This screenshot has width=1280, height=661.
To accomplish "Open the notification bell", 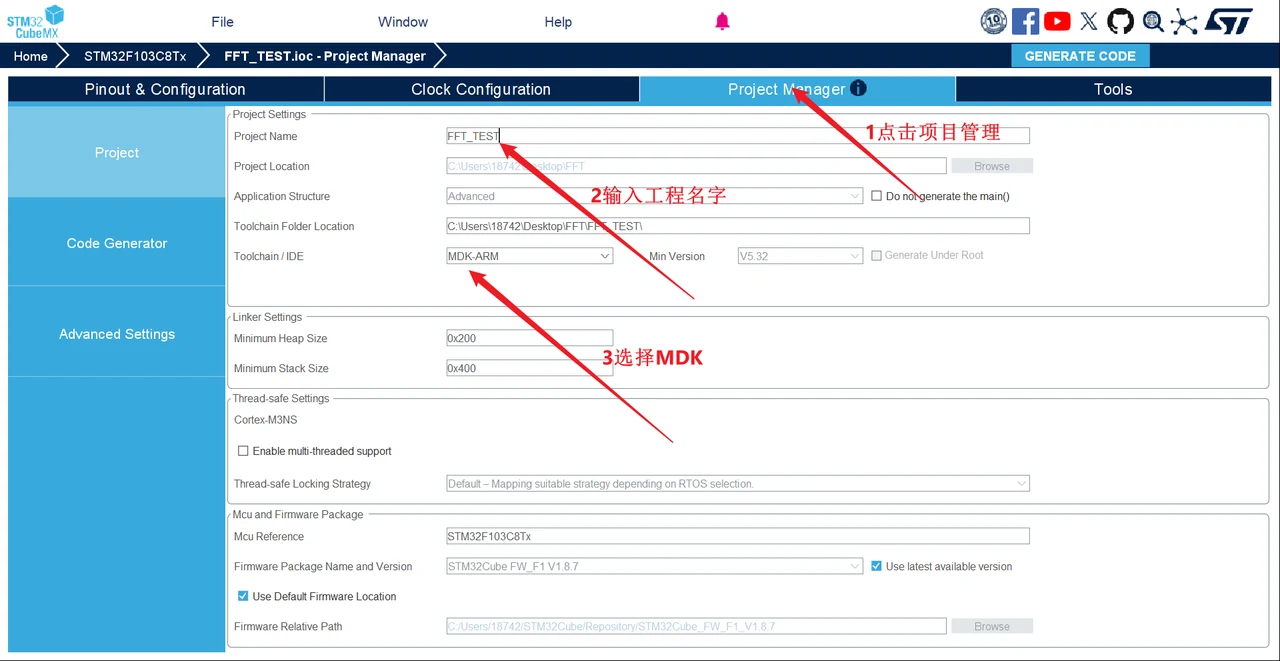I will point(722,22).
